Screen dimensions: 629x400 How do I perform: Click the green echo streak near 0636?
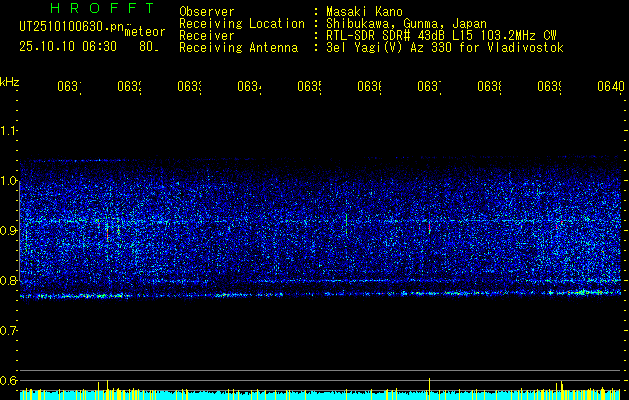[346, 224]
